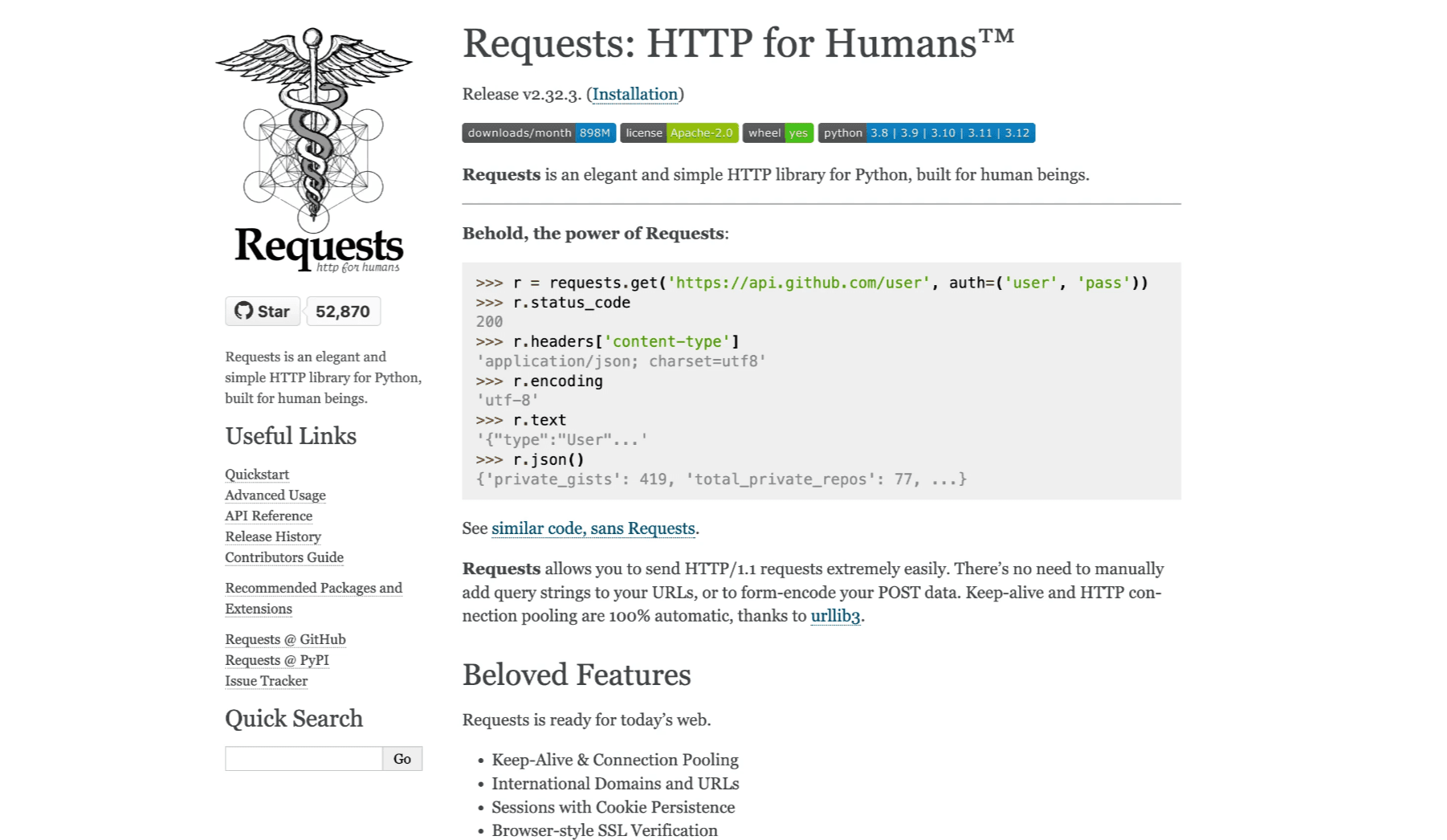
Task: Open Recommended Packages and Extensions link
Action: point(314,598)
